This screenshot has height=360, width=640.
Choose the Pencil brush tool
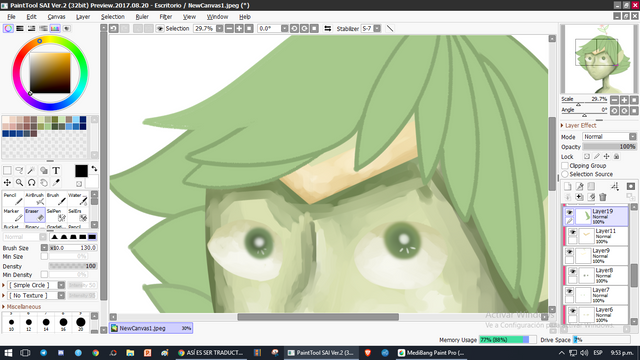(13, 199)
